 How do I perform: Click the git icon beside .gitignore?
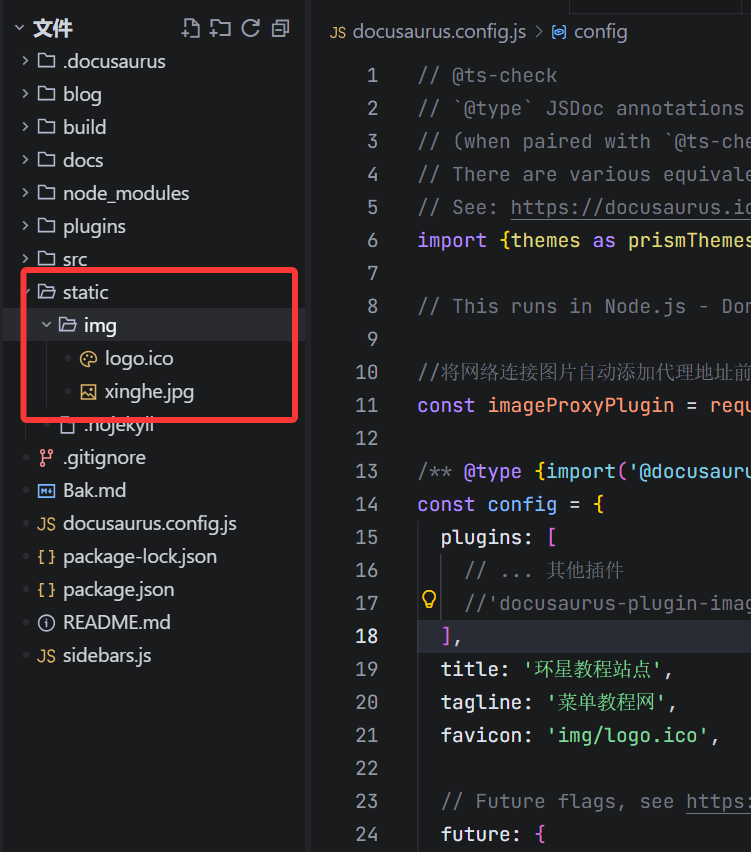pos(46,458)
